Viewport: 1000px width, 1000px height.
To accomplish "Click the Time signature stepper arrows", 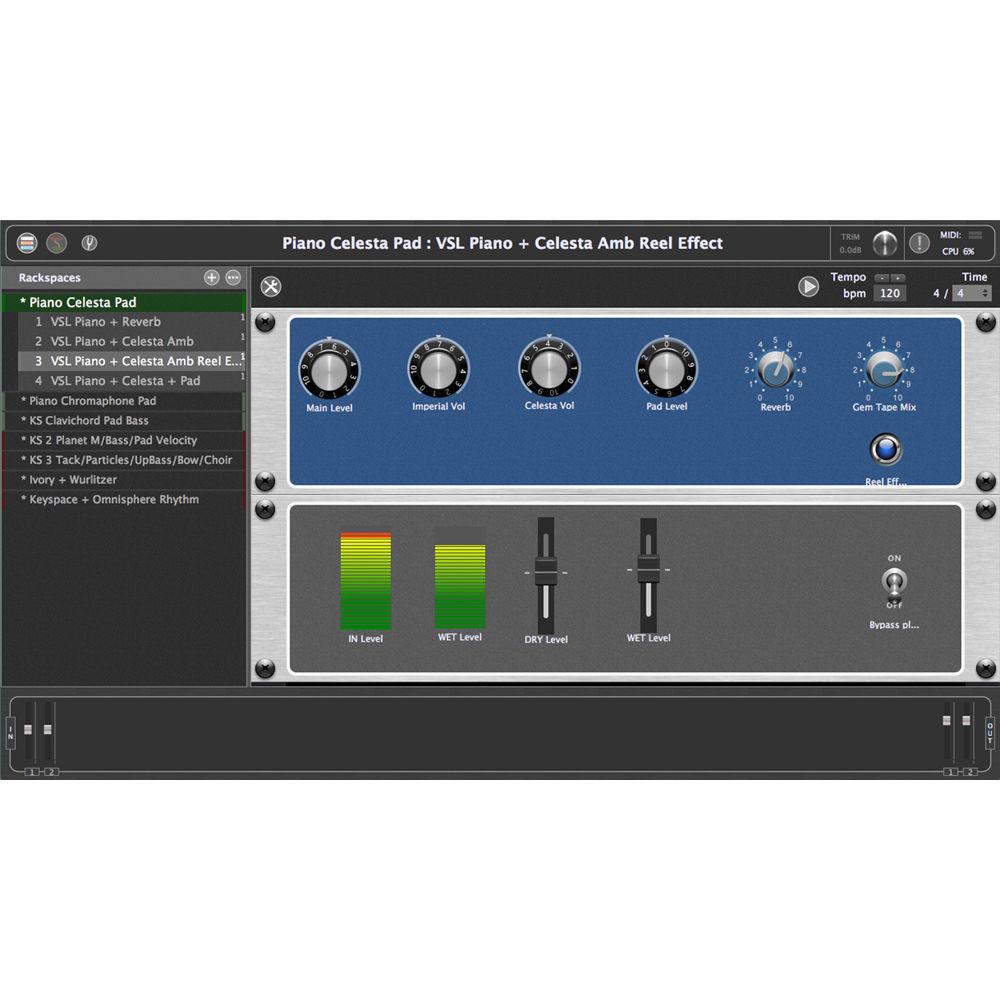I will click(984, 292).
